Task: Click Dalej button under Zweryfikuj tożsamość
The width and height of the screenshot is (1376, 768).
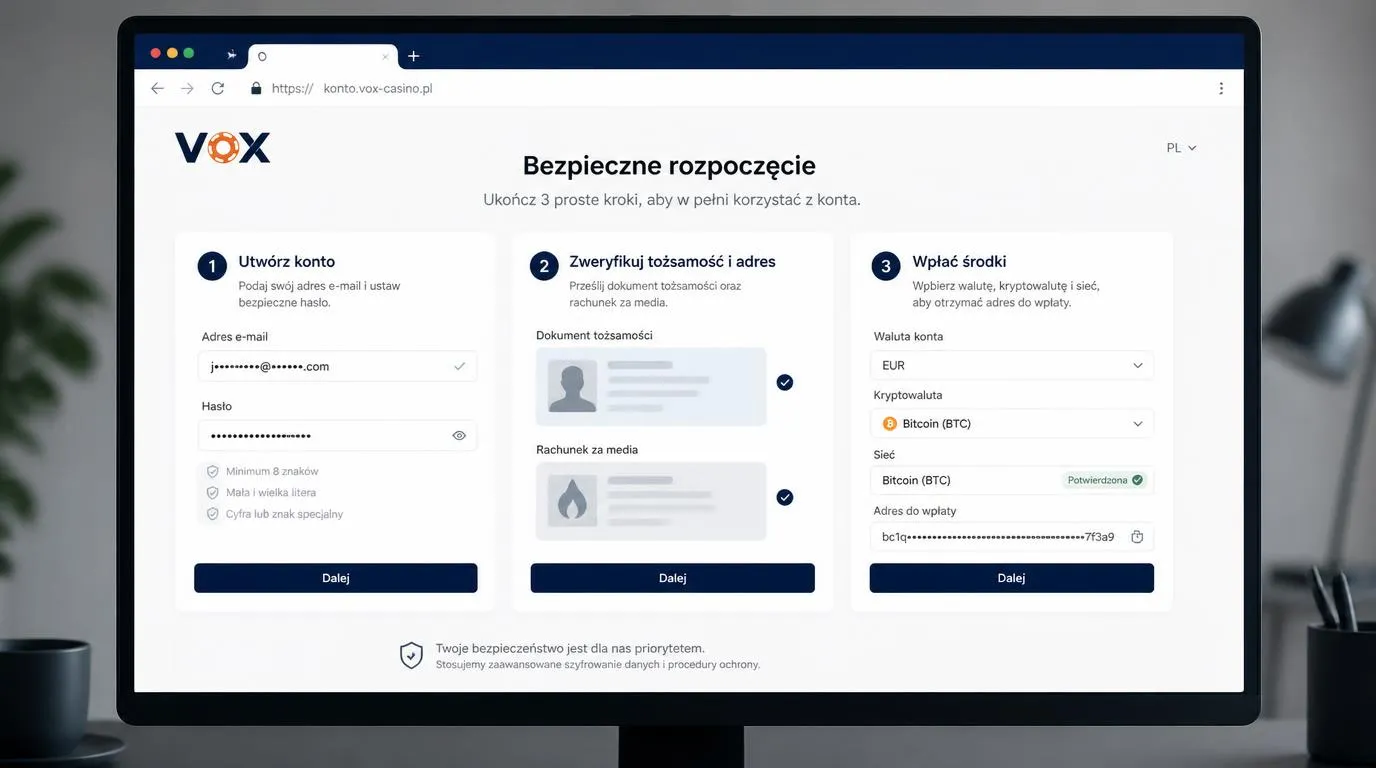Action: [673, 578]
